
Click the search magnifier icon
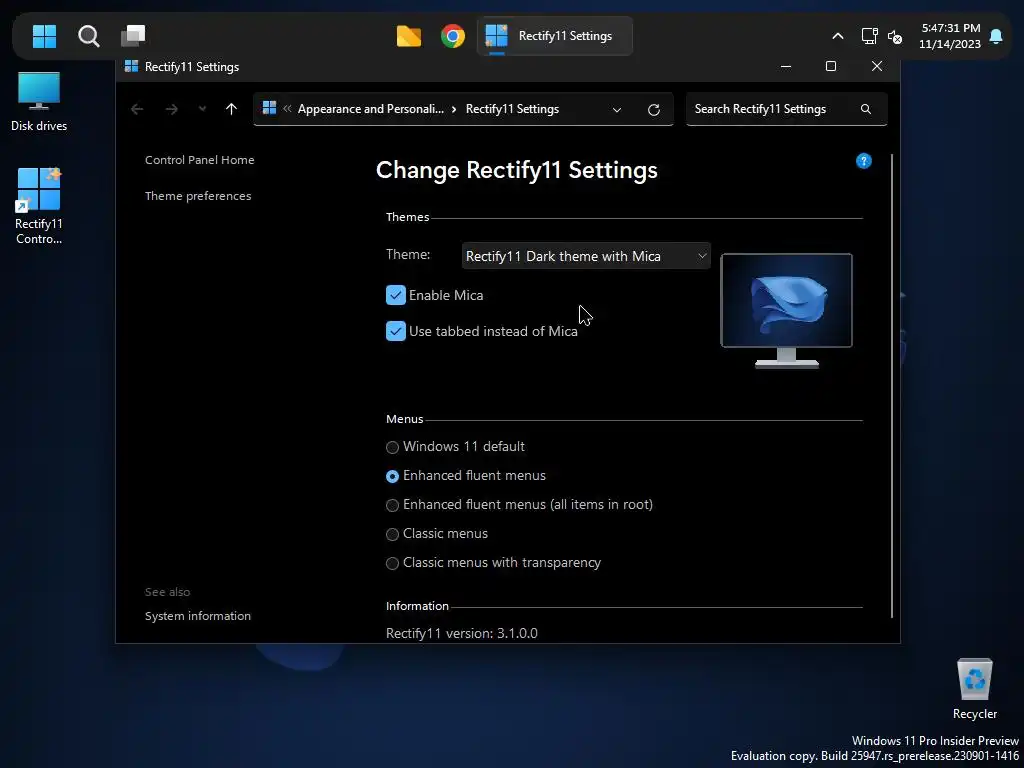pyautogui.click(x=866, y=109)
